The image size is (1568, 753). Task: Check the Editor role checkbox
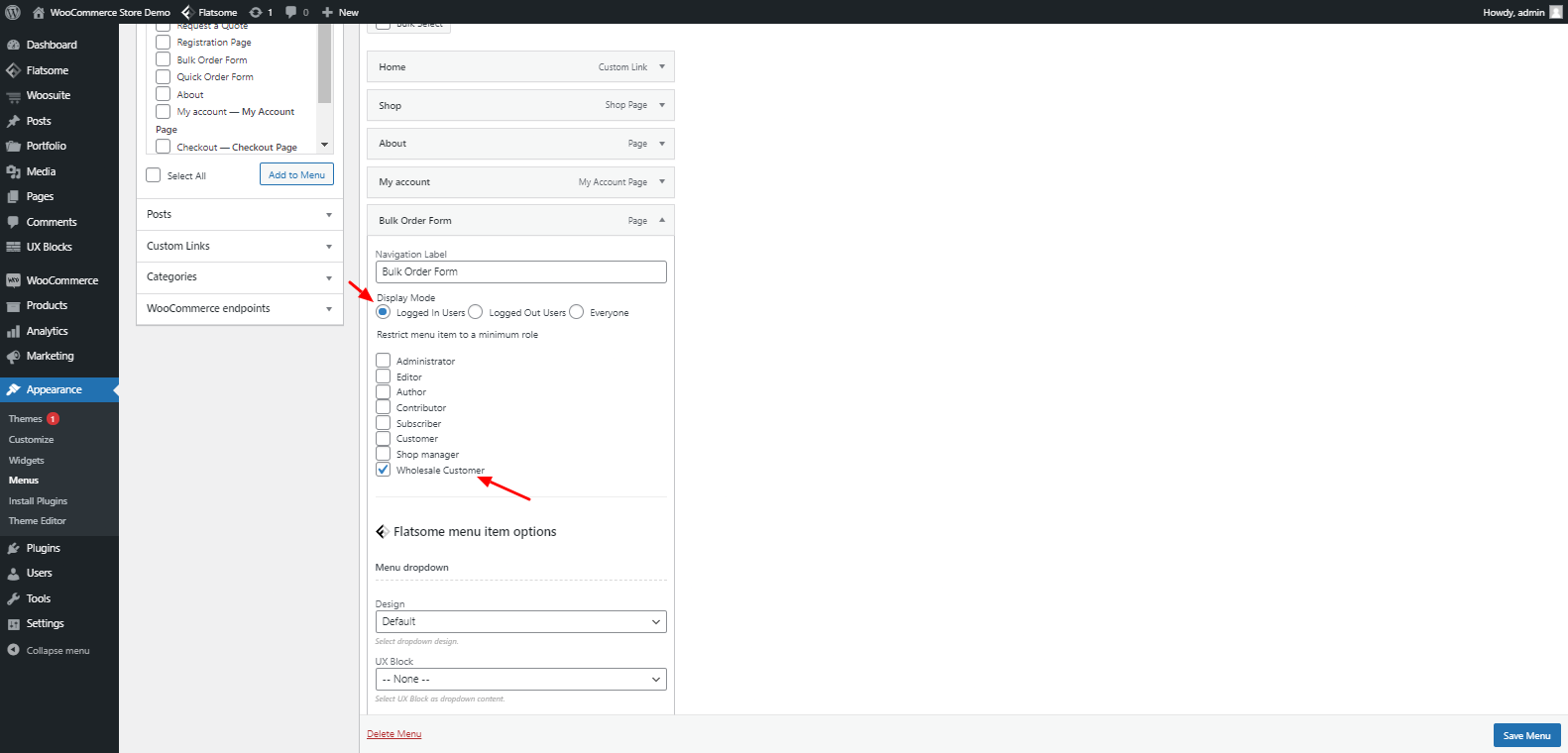tap(383, 376)
